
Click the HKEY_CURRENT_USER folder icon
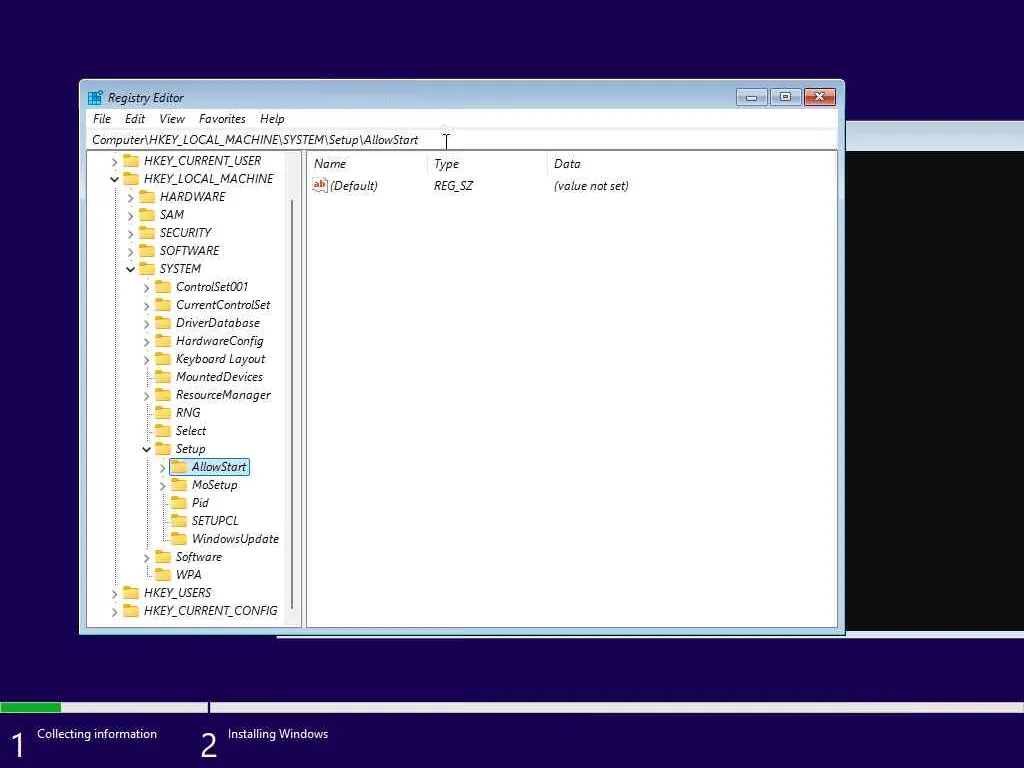(x=131, y=161)
